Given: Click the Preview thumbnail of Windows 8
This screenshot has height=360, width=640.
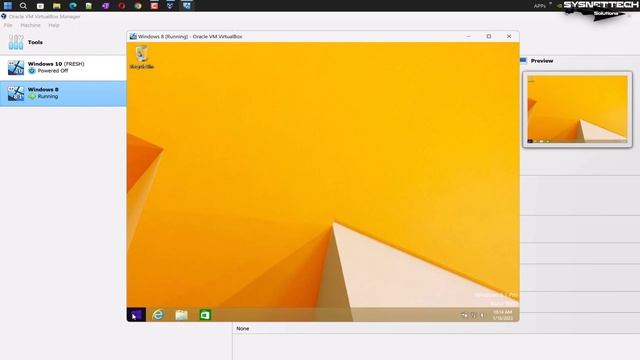Looking at the screenshot, I should pyautogui.click(x=577, y=109).
